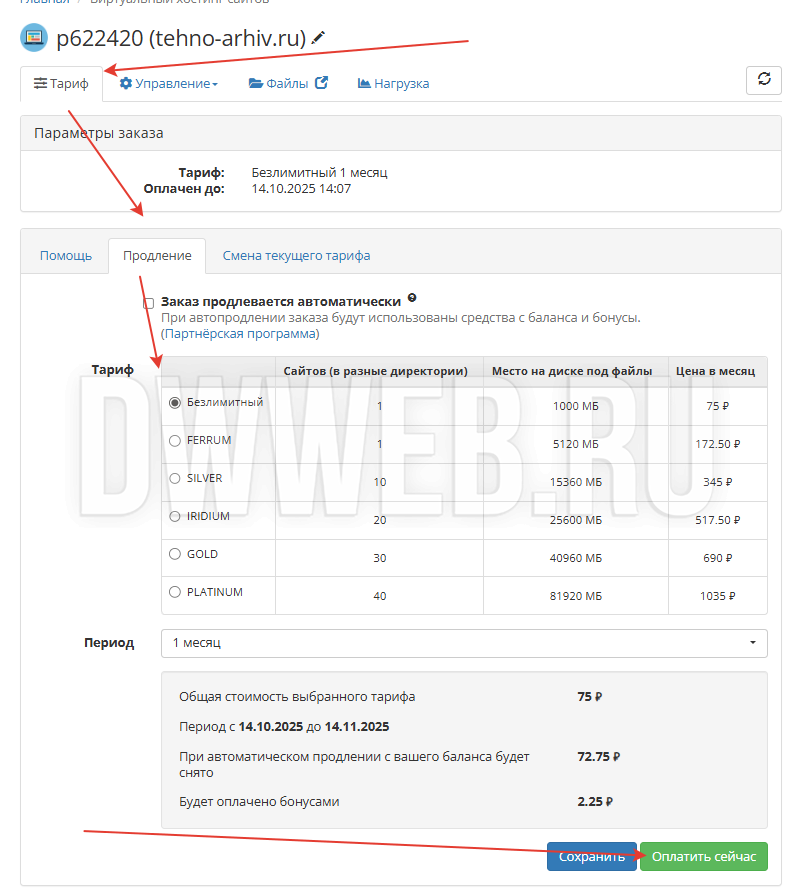Image resolution: width=795 pixels, height=891 pixels.
Task: Enable the automatic order renewal checkbox
Action: [x=149, y=302]
